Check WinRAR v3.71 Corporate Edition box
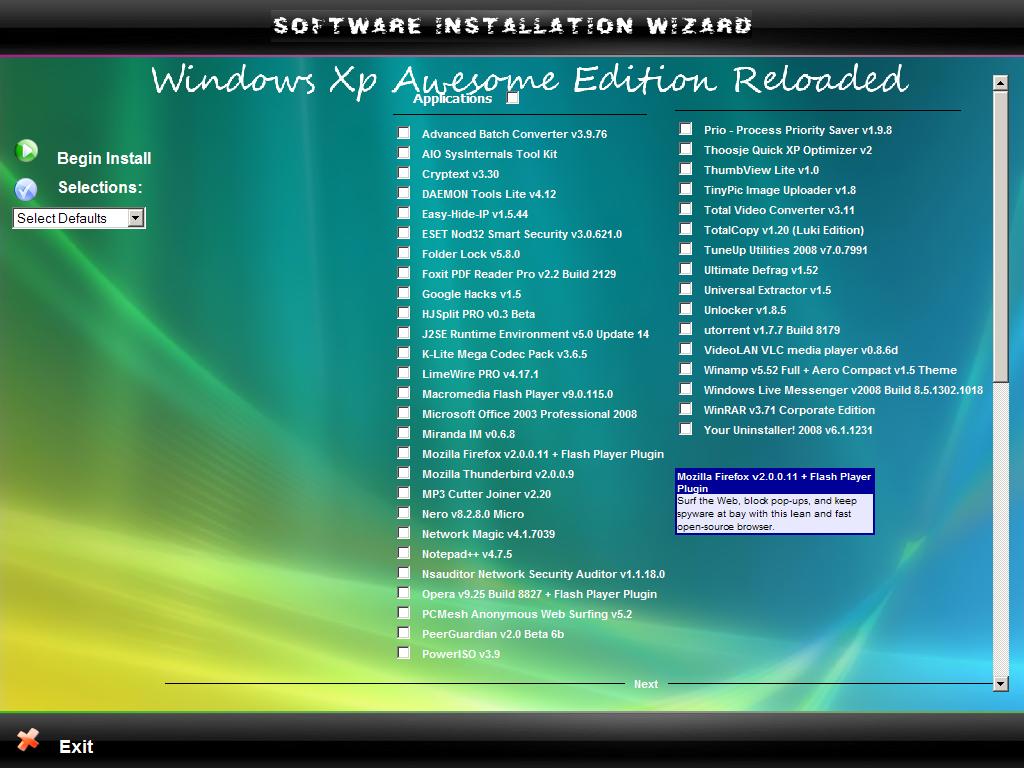Viewport: 1024px width, 768px height. click(x=686, y=409)
